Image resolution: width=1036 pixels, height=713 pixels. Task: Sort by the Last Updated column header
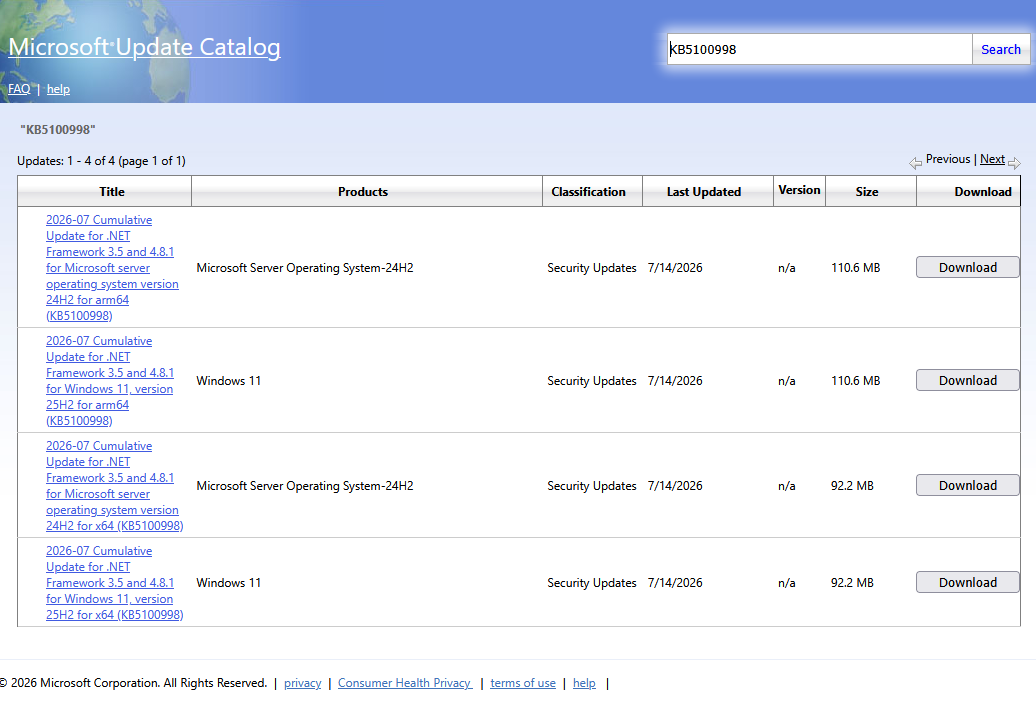(704, 192)
